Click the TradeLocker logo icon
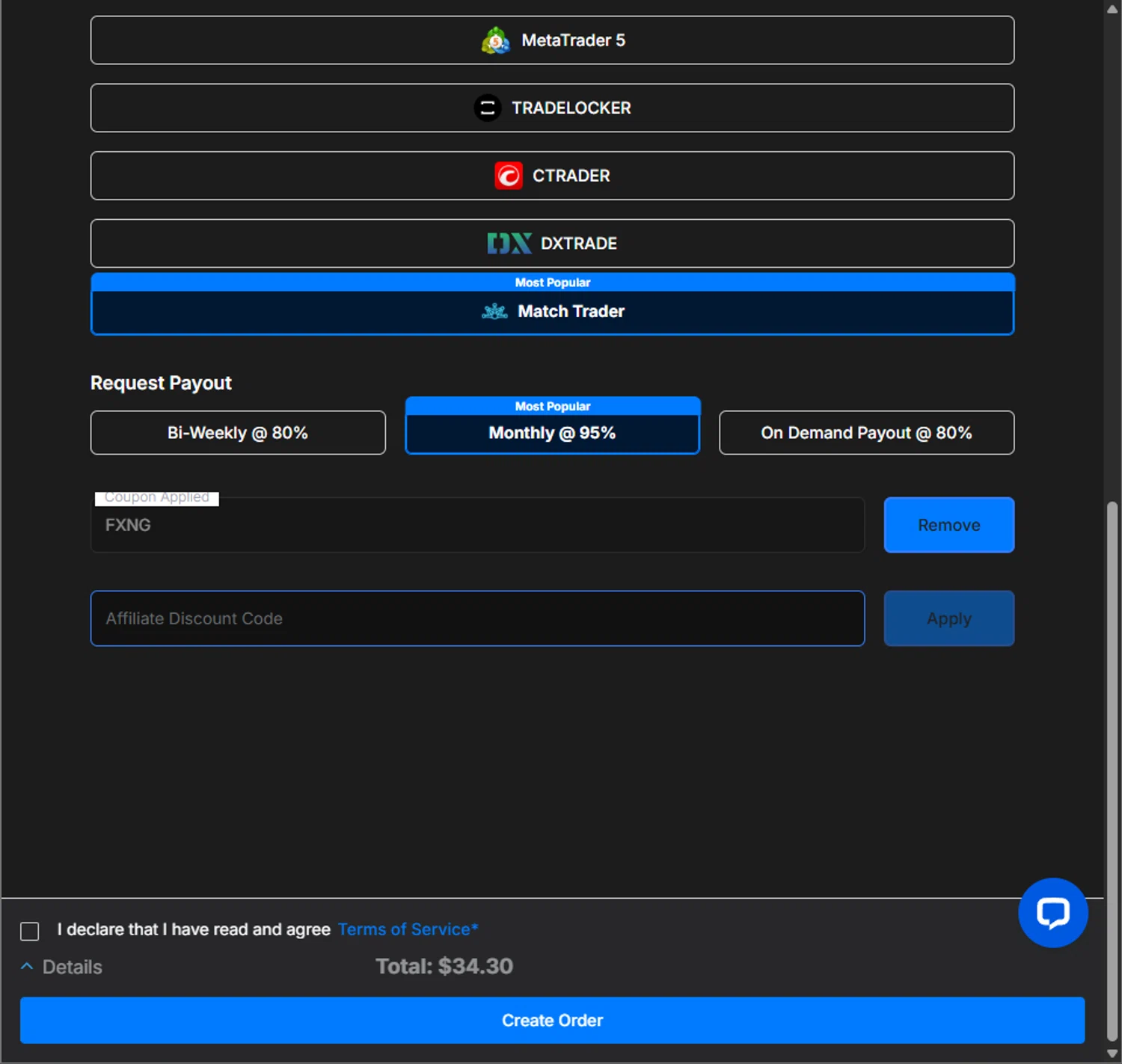Viewport: 1122px width, 1064px height. [488, 108]
